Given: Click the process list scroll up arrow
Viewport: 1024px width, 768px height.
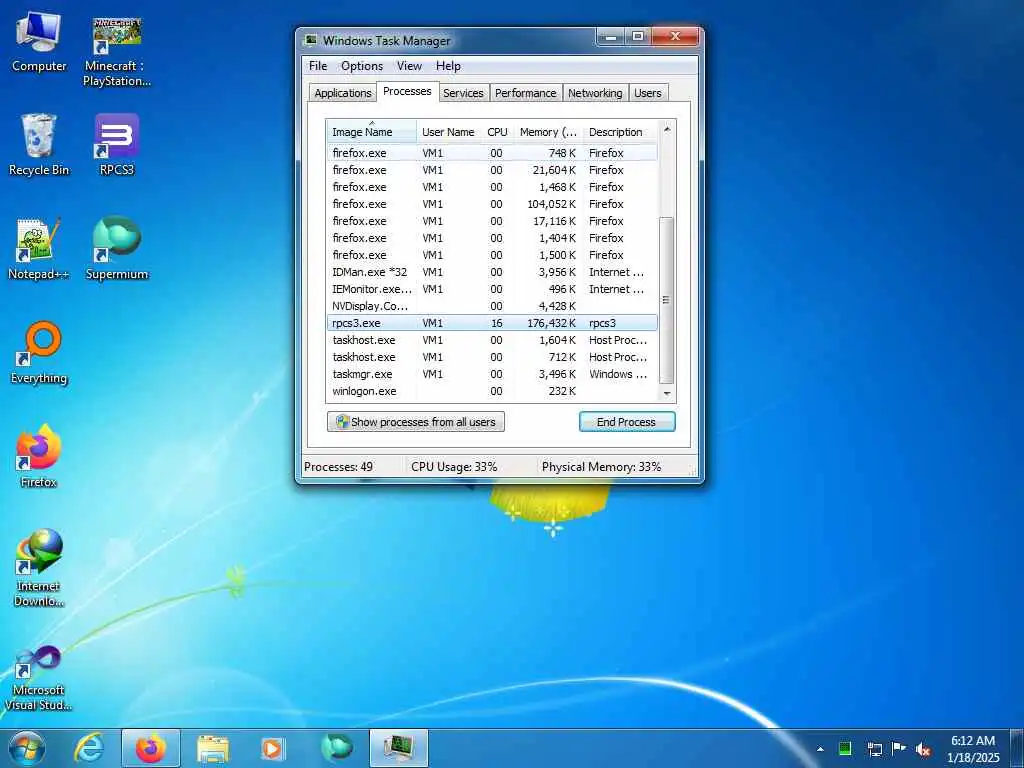Looking at the screenshot, I should 667,129.
